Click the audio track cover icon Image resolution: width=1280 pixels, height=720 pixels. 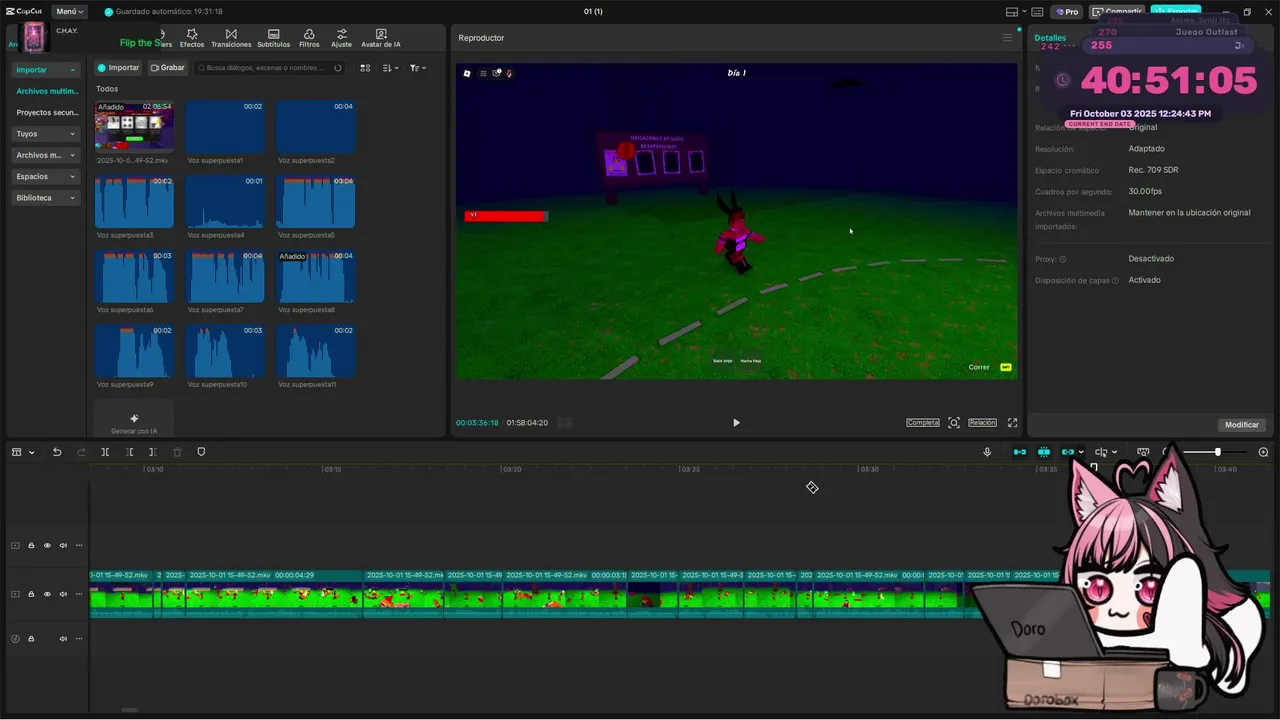pos(15,638)
